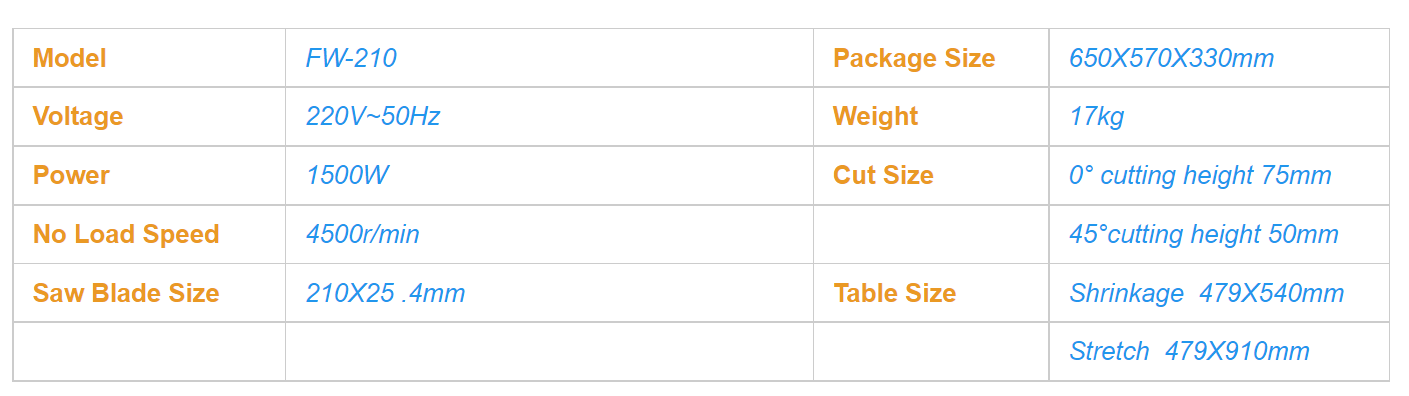Click the Weight label cell

tap(931, 116)
